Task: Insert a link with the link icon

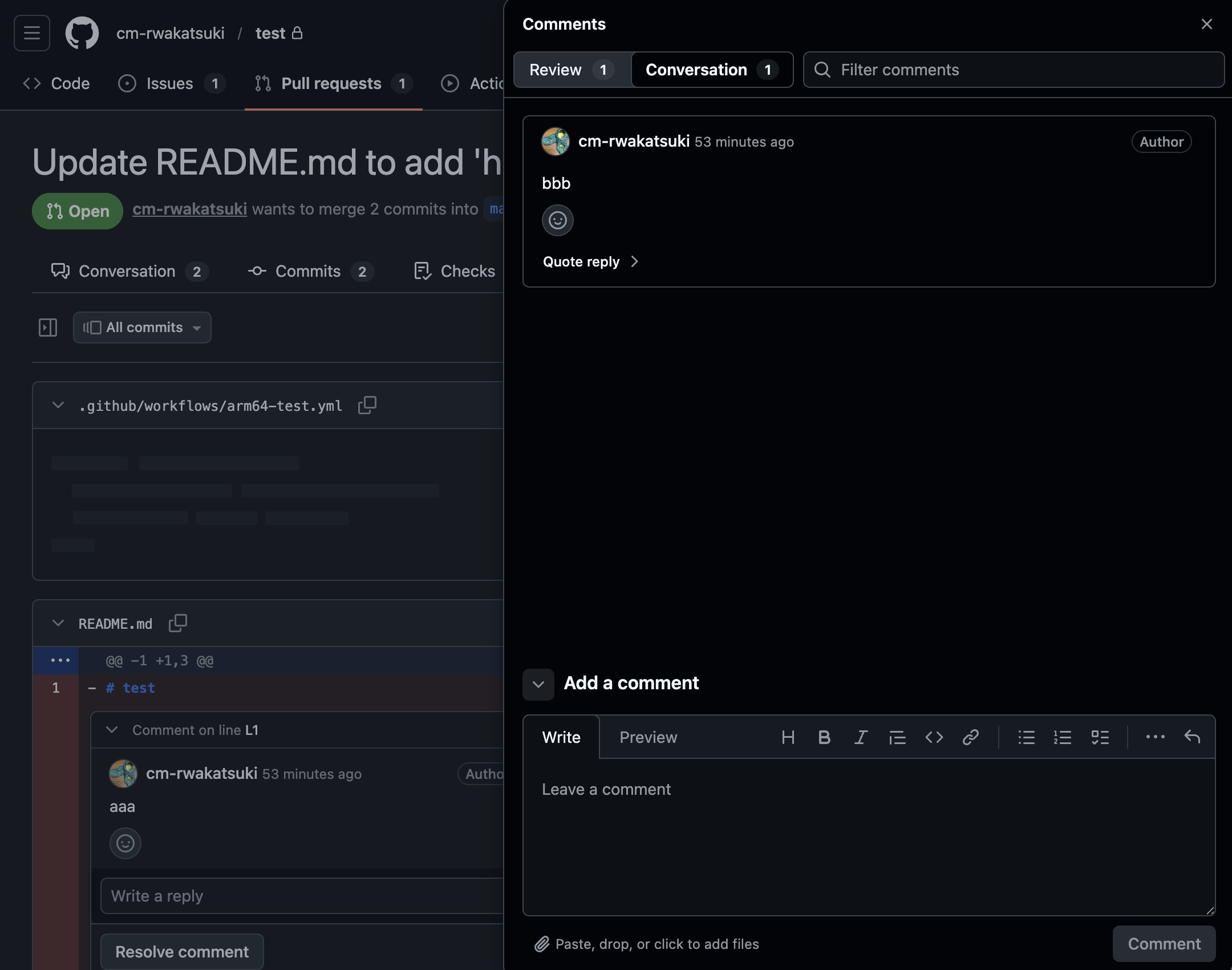Action: click(x=970, y=737)
